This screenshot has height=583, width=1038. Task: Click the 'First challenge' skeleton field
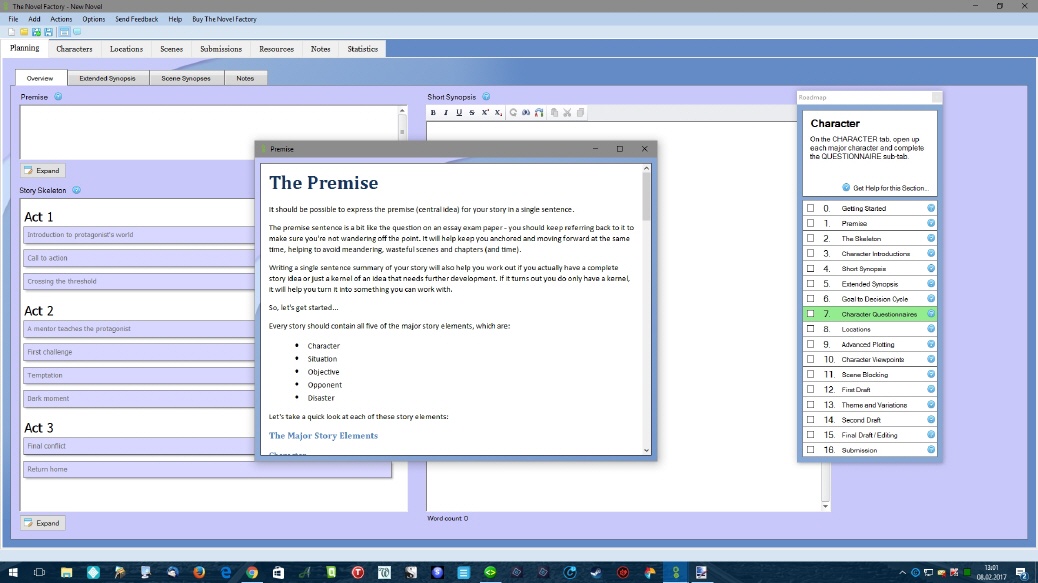(139, 352)
